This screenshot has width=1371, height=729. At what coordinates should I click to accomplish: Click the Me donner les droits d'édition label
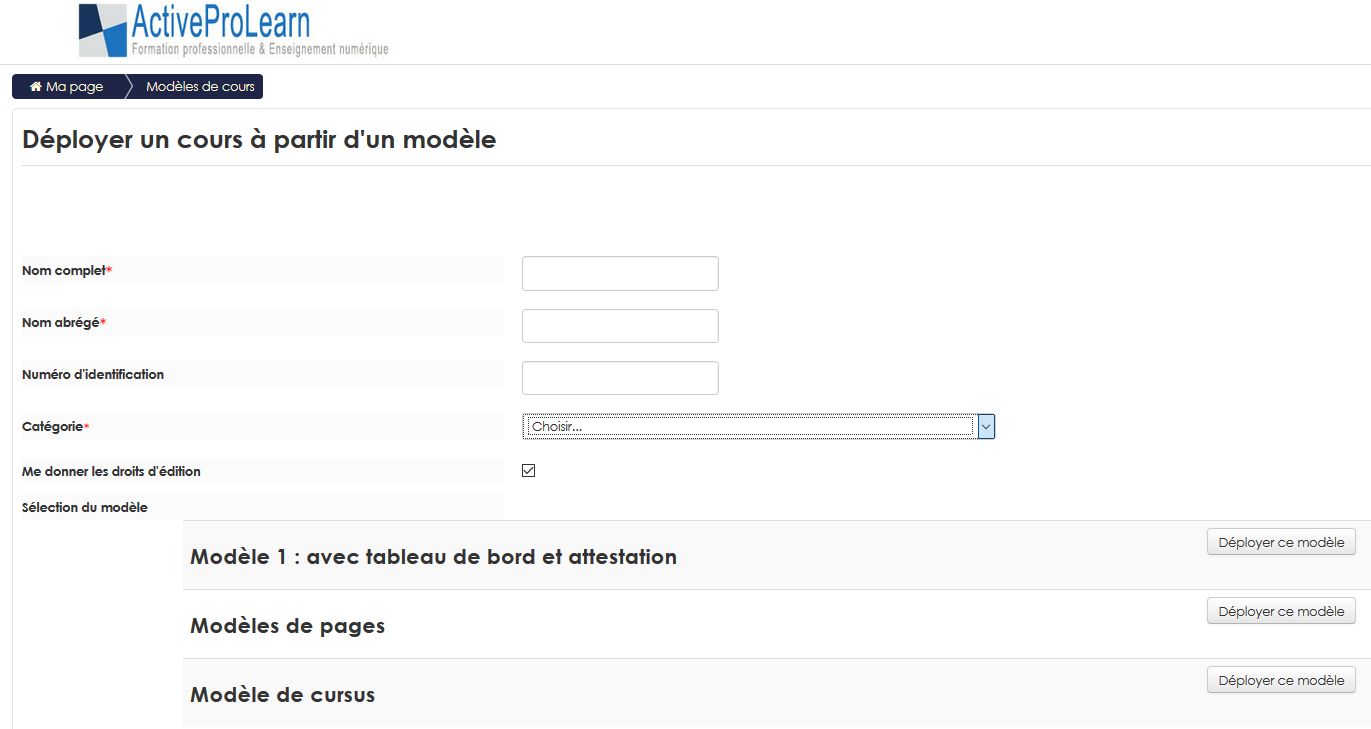pyautogui.click(x=111, y=471)
